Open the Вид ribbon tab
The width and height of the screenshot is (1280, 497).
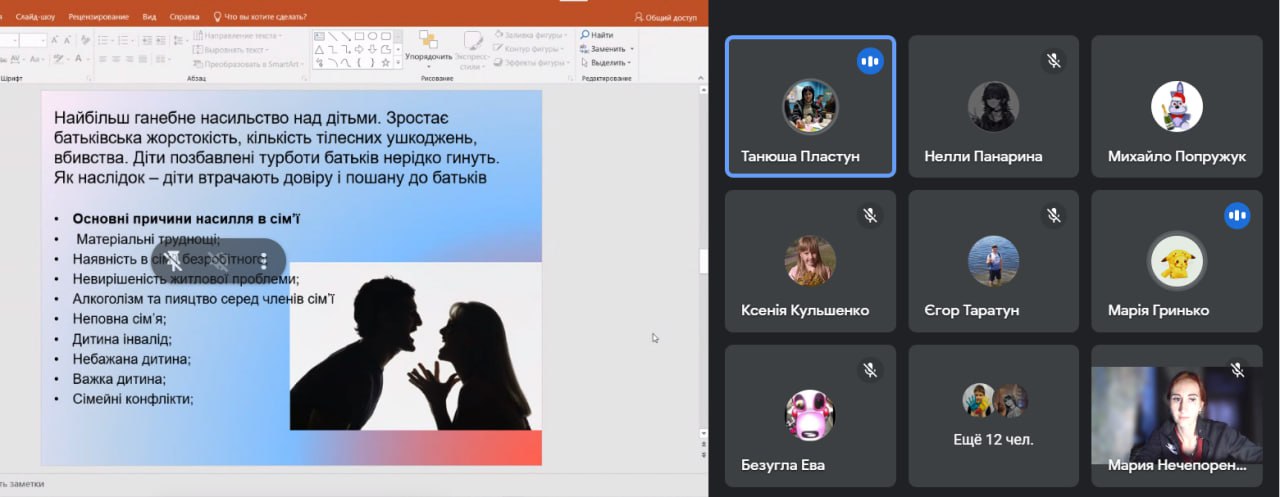[x=149, y=17]
